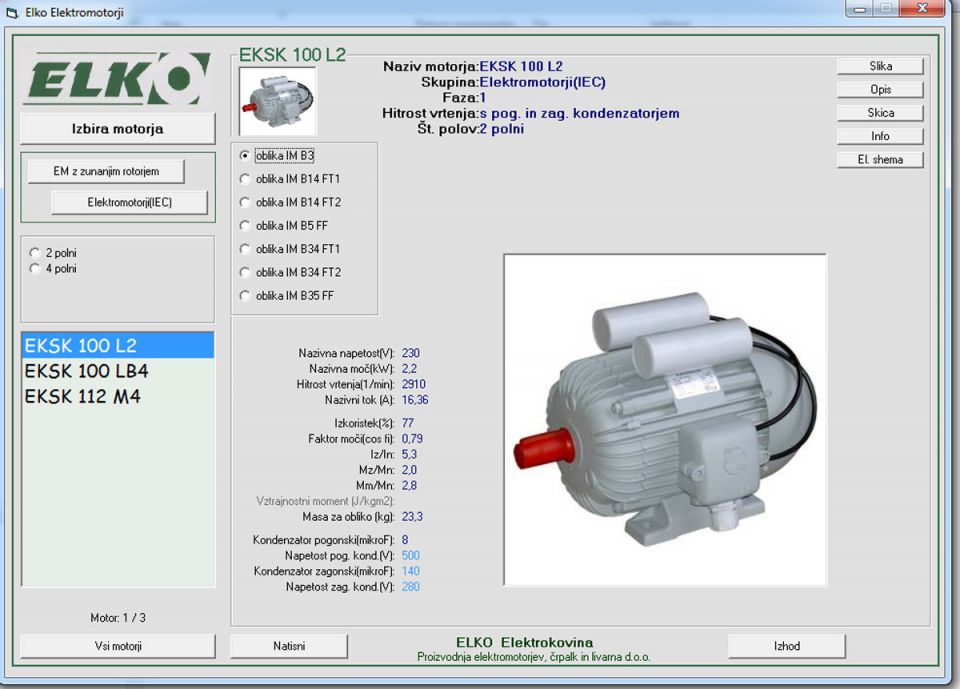Open the Izbira motorja button
Image resolution: width=960 pixels, height=689 pixels.
tap(118, 129)
